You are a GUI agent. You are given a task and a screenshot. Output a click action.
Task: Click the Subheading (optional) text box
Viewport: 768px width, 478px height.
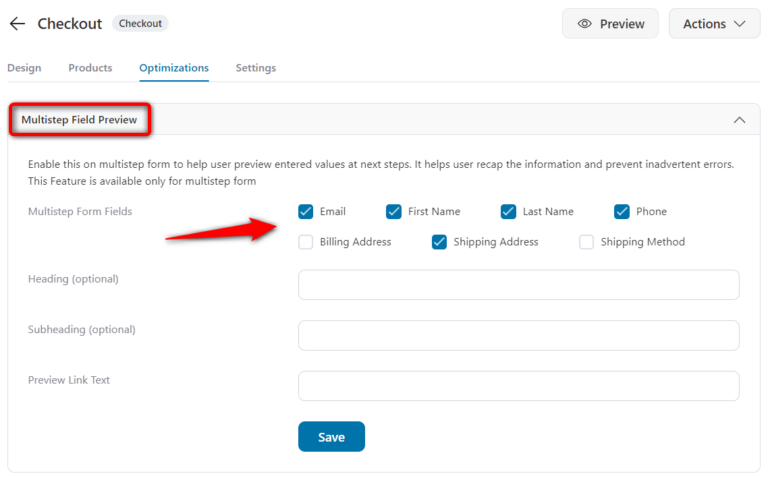[x=518, y=336]
